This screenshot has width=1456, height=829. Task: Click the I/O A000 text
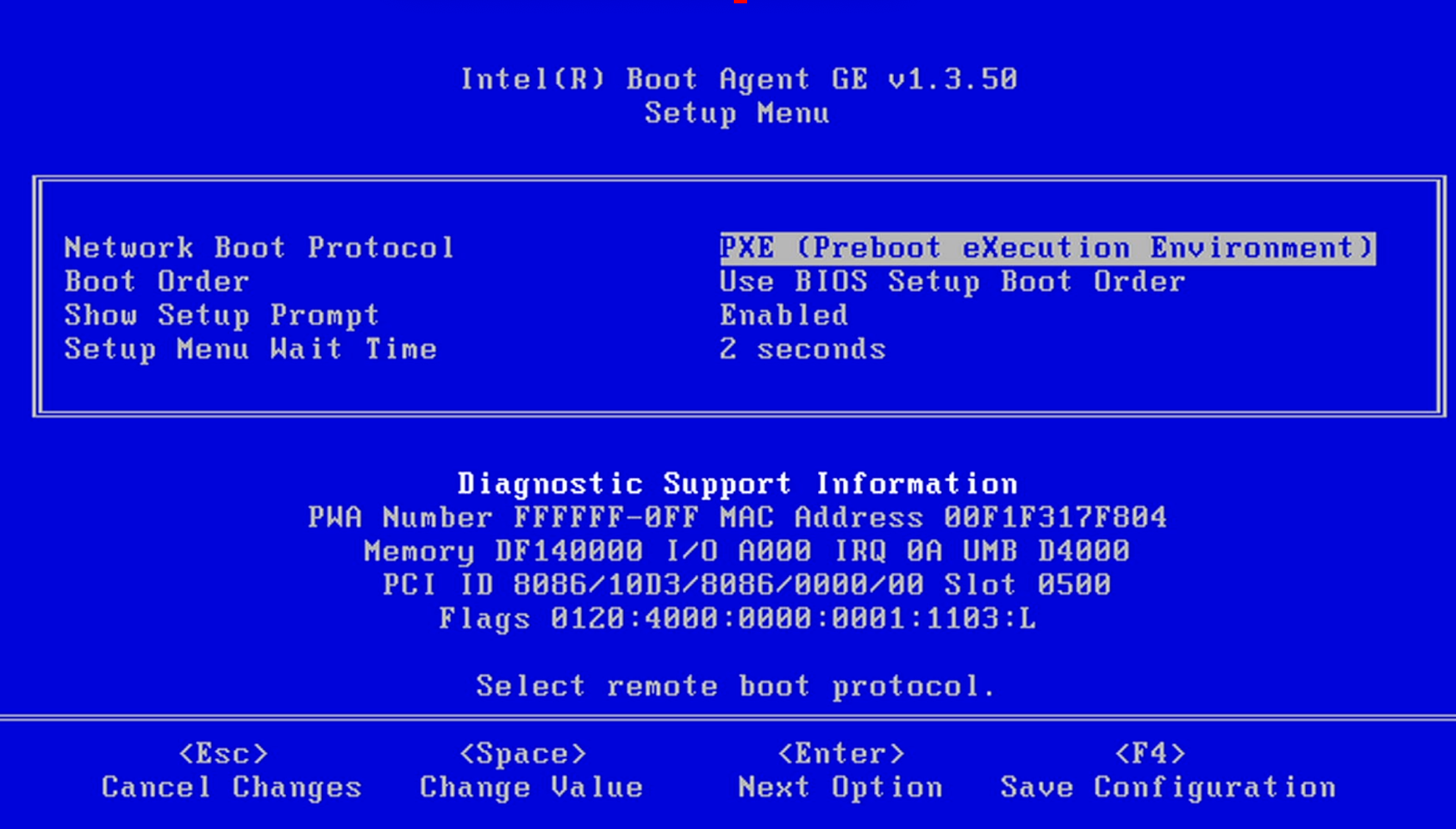[739, 551]
